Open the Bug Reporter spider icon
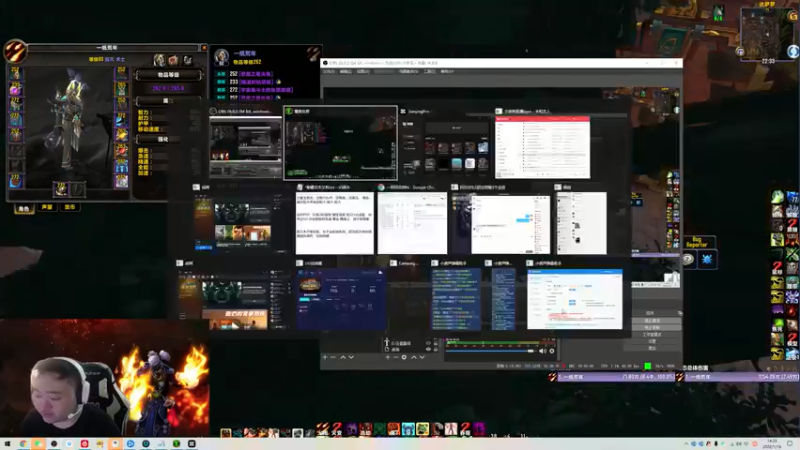Image resolution: width=800 pixels, height=450 pixels. click(x=707, y=259)
